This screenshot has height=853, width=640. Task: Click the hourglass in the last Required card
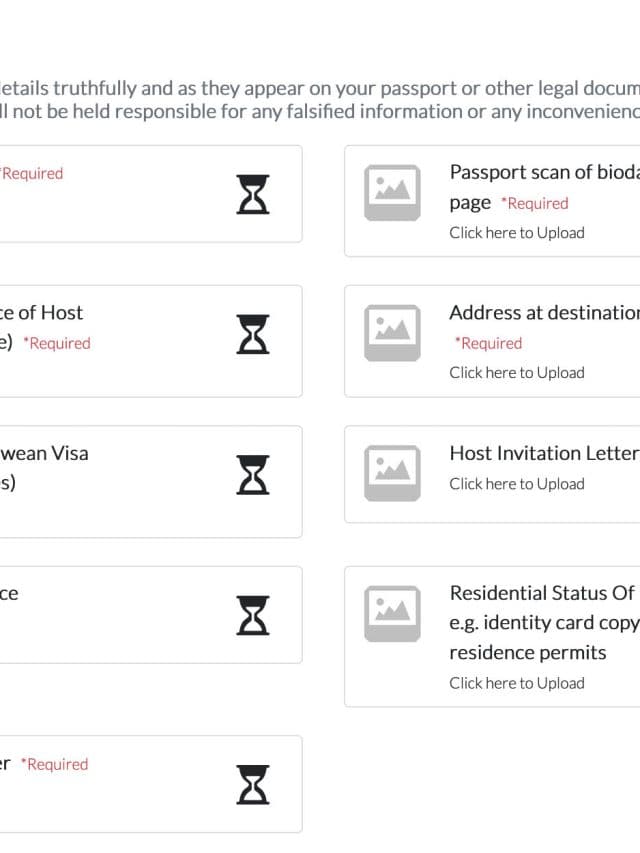pos(253,784)
